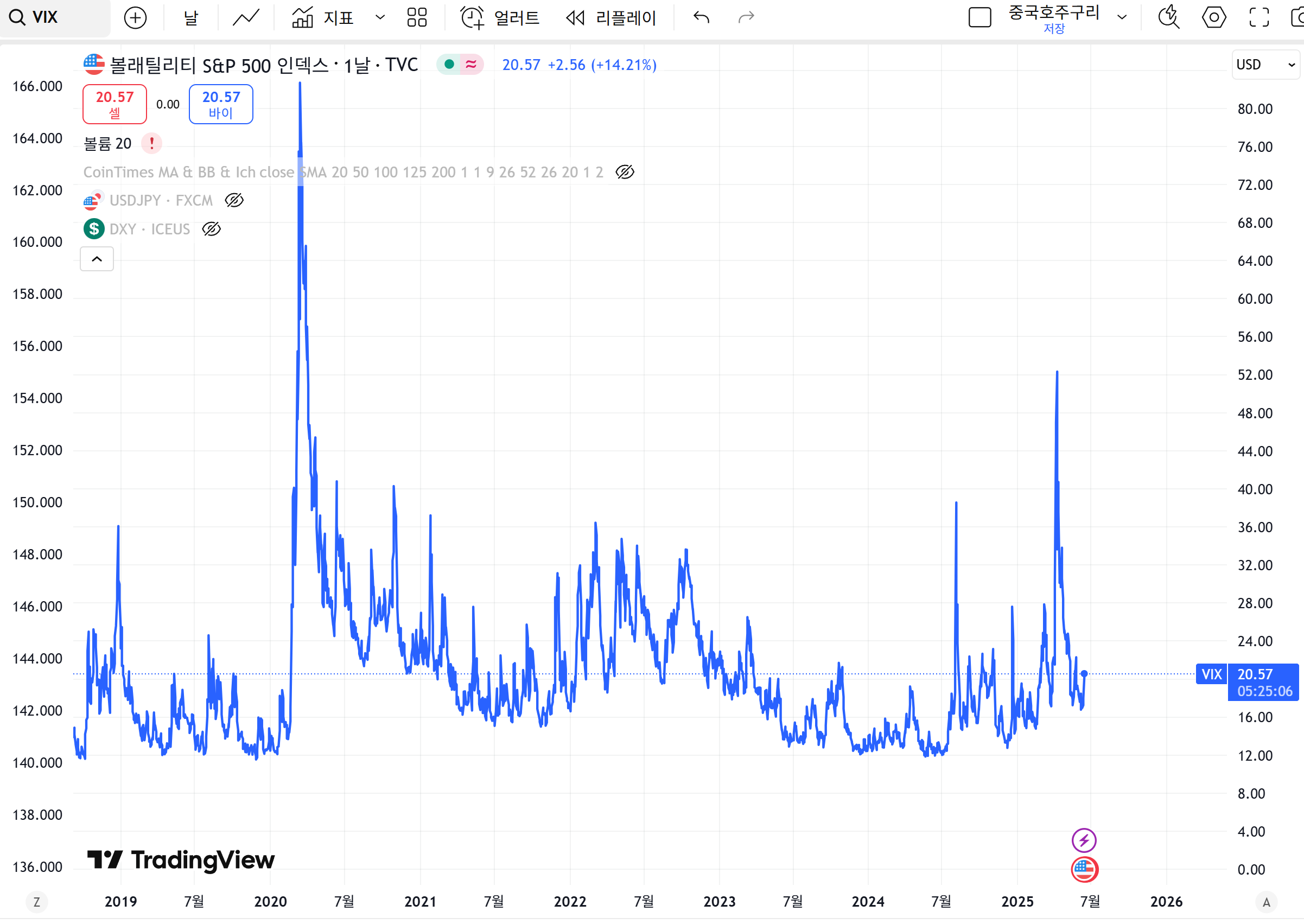1304x924 pixels.
Task: Show the hidden DXY ICEUS series
Action: pos(211,230)
